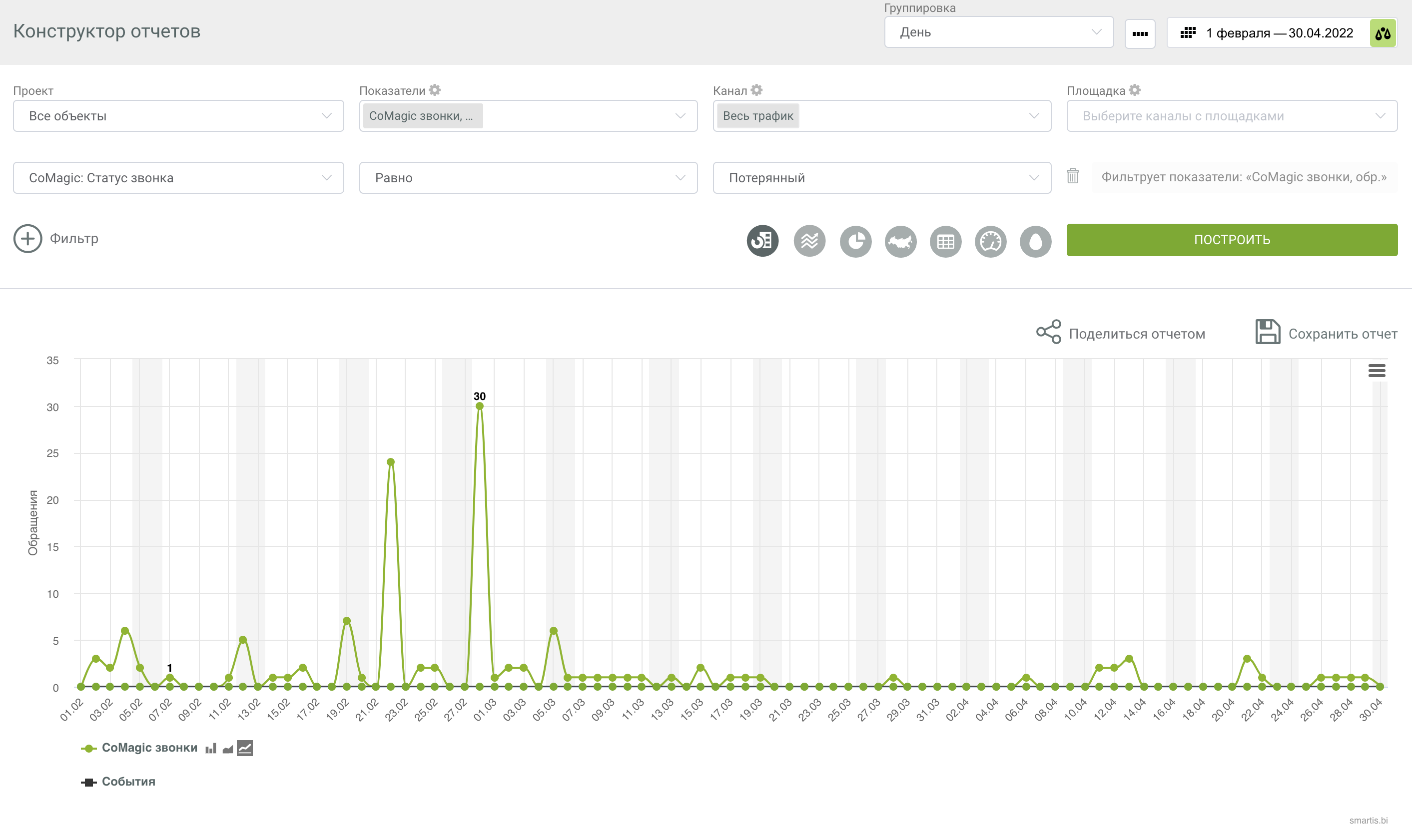The width and height of the screenshot is (1412, 840).
Task: Select the pie chart report type
Action: tap(855, 241)
